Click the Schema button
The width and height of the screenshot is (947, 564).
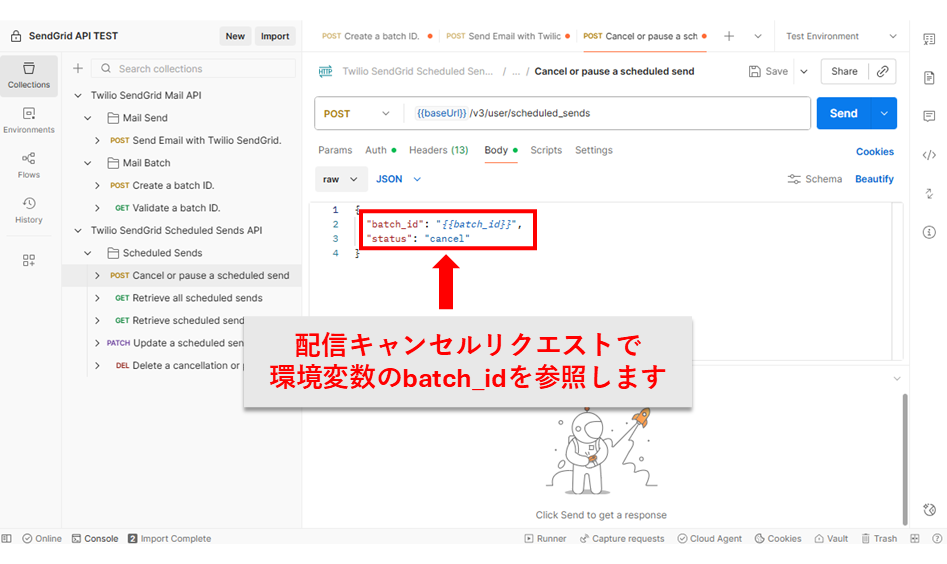point(815,179)
